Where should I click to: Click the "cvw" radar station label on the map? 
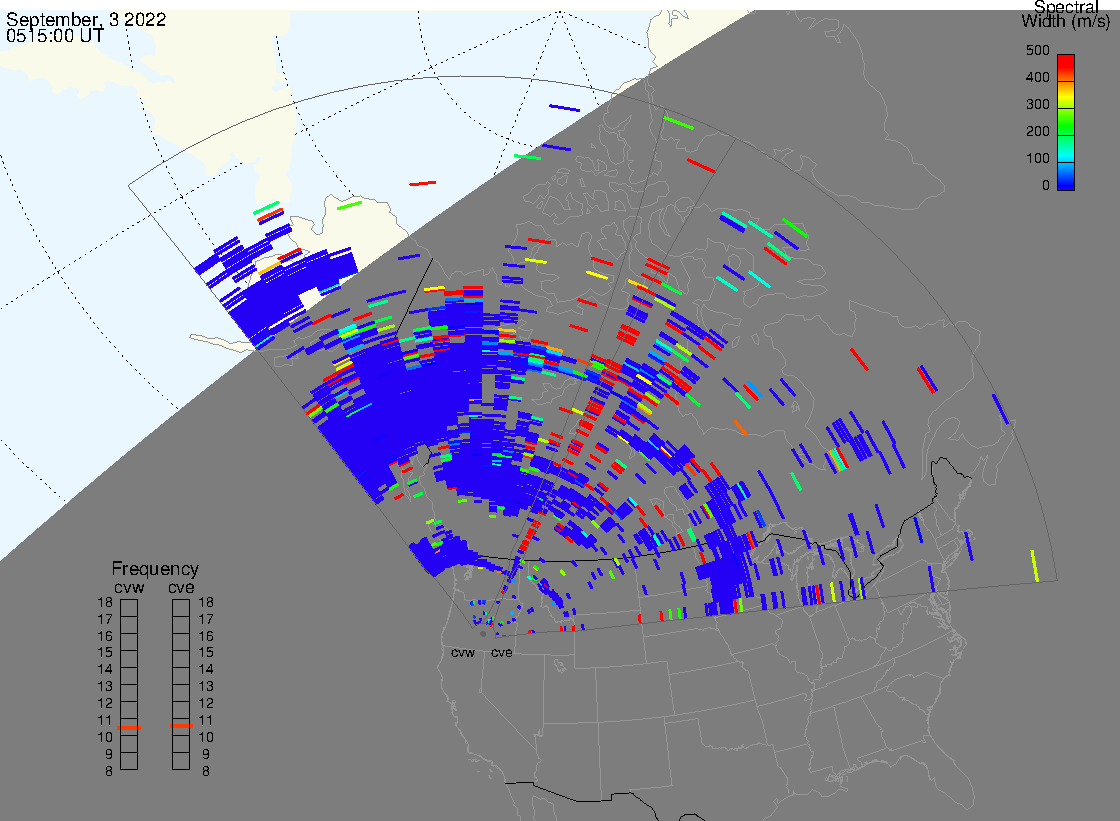pos(463,653)
